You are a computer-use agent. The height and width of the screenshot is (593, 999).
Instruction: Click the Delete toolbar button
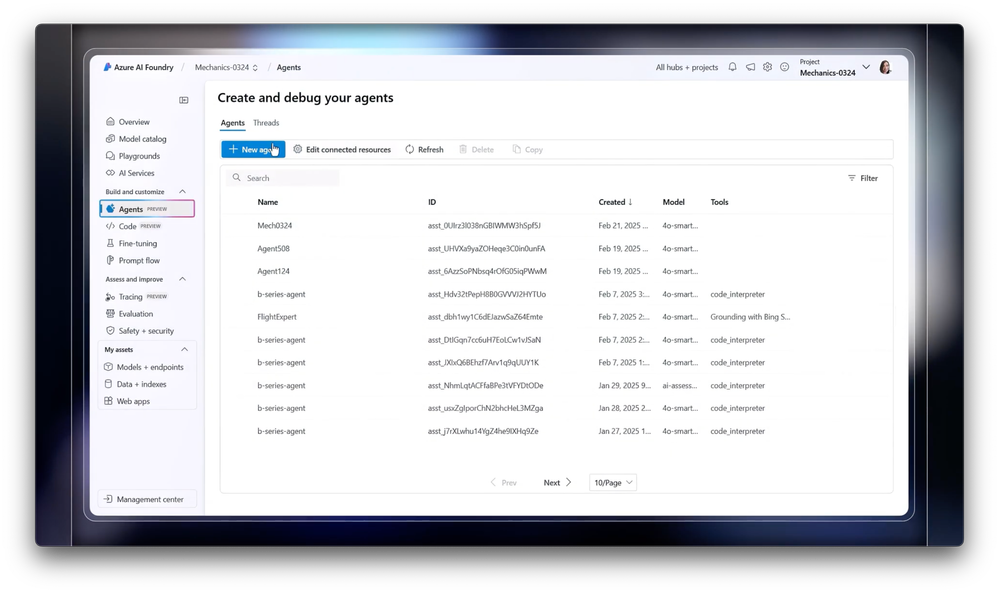click(x=477, y=150)
